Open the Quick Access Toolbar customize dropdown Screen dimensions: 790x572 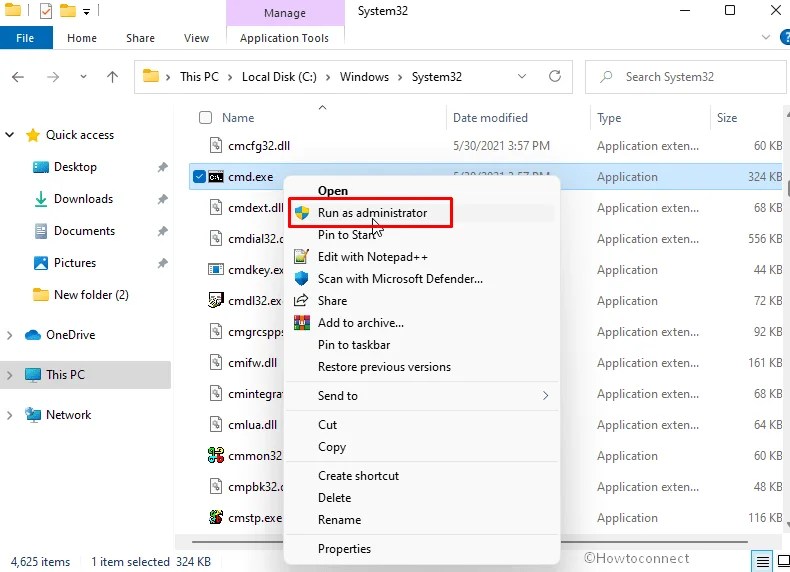coord(87,11)
